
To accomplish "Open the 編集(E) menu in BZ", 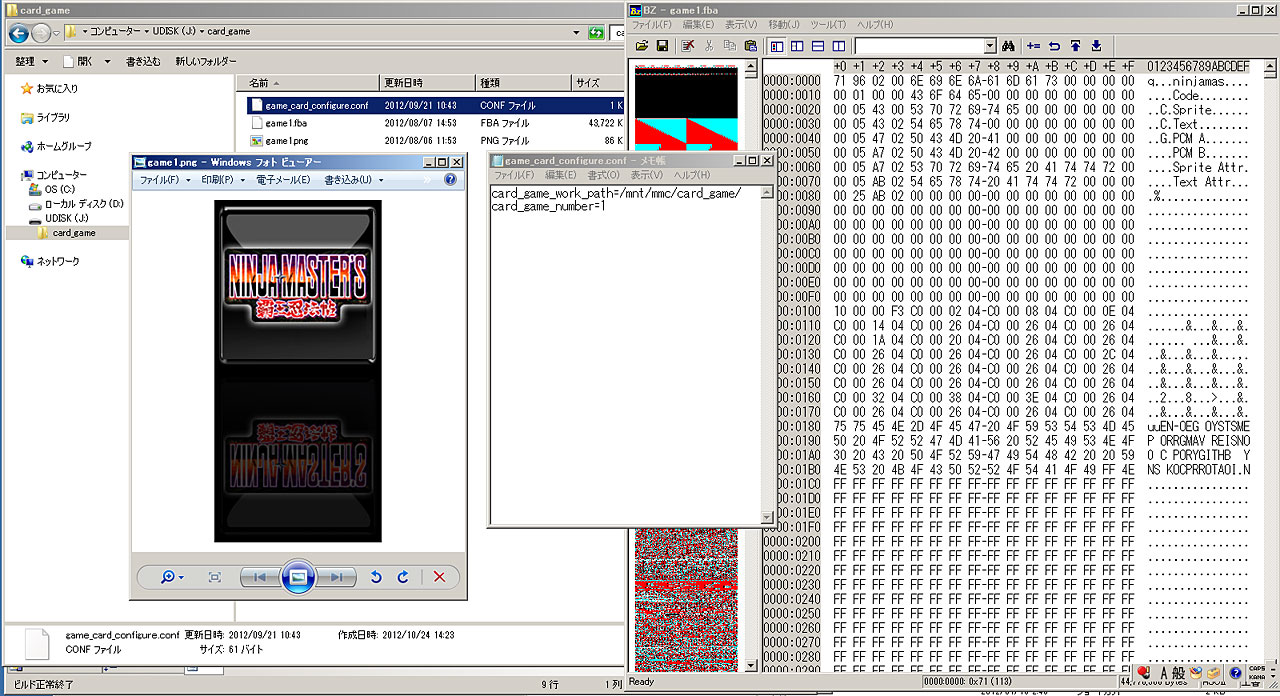I will pyautogui.click(x=698, y=24).
